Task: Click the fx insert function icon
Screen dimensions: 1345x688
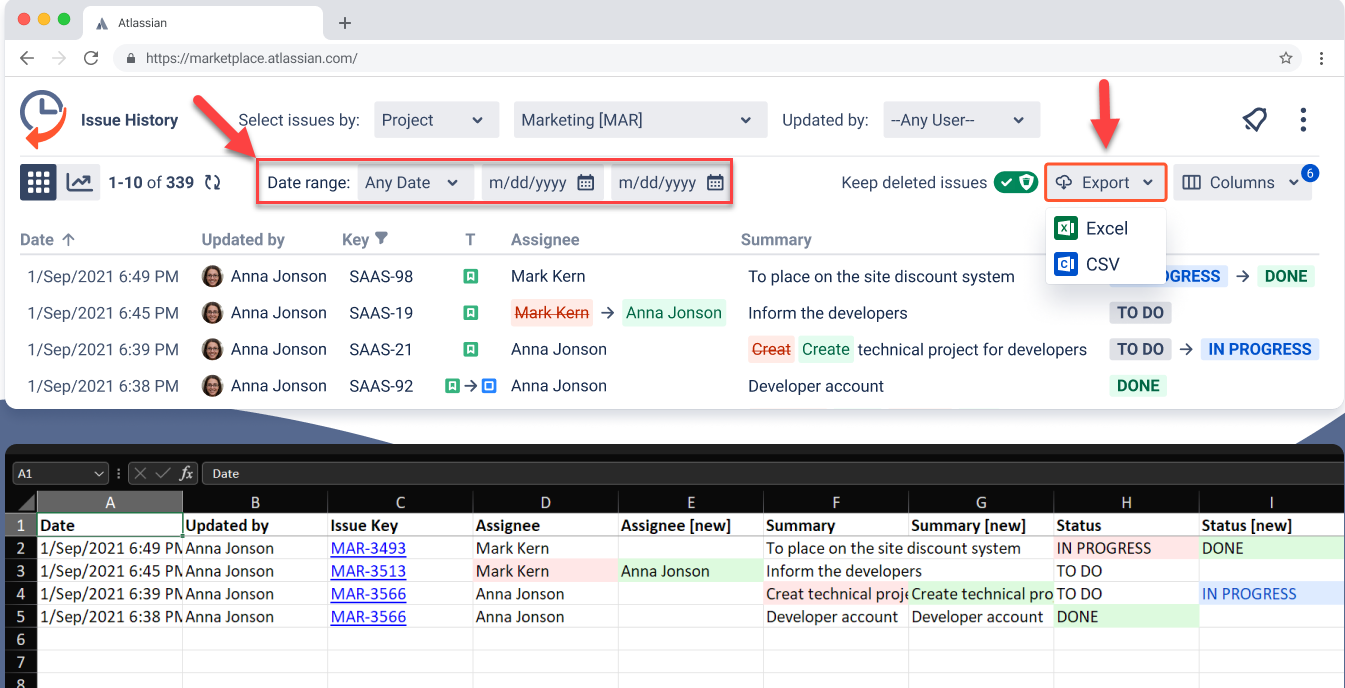Action: 185,473
